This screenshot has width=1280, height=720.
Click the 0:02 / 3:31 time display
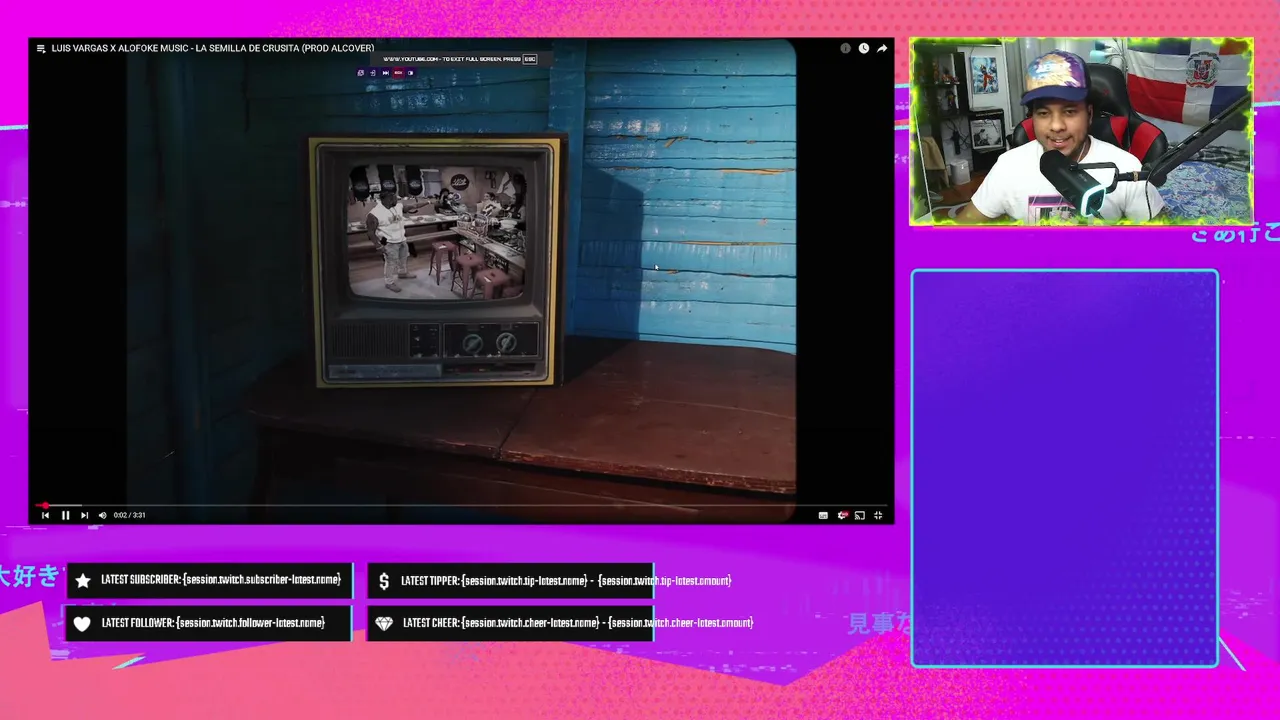pos(130,515)
